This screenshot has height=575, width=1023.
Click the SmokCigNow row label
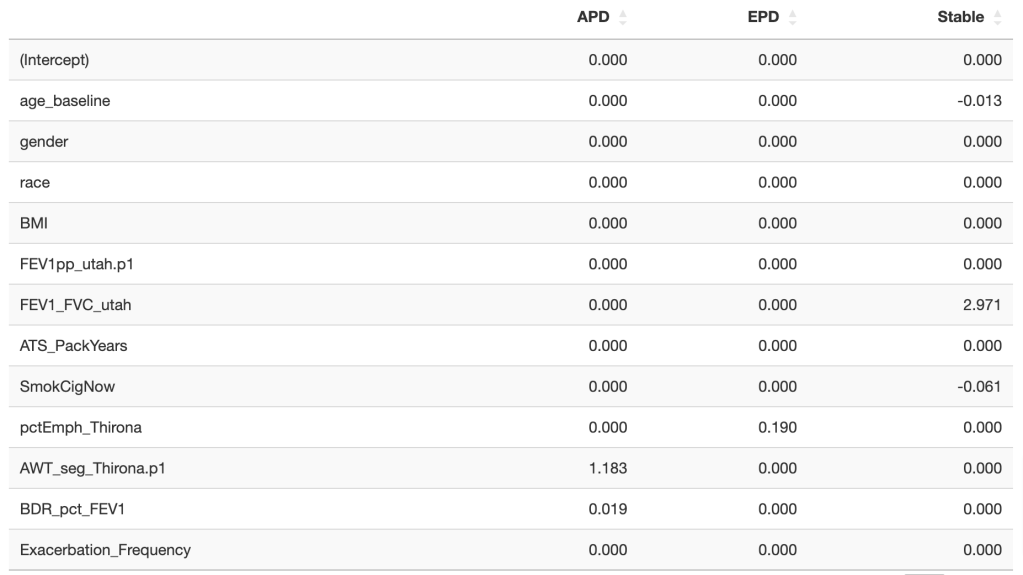67,386
